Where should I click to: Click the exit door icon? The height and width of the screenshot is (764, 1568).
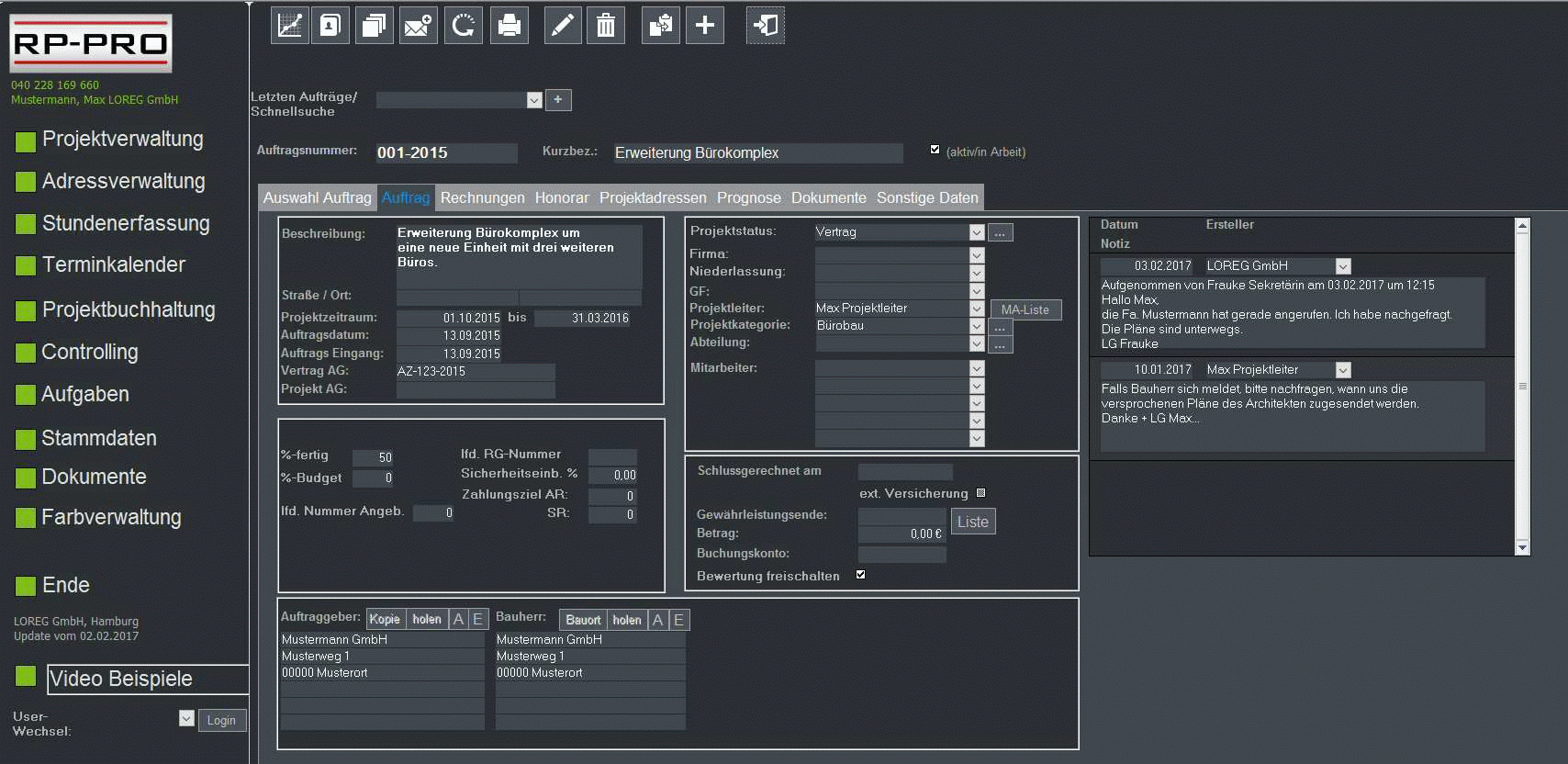766,25
